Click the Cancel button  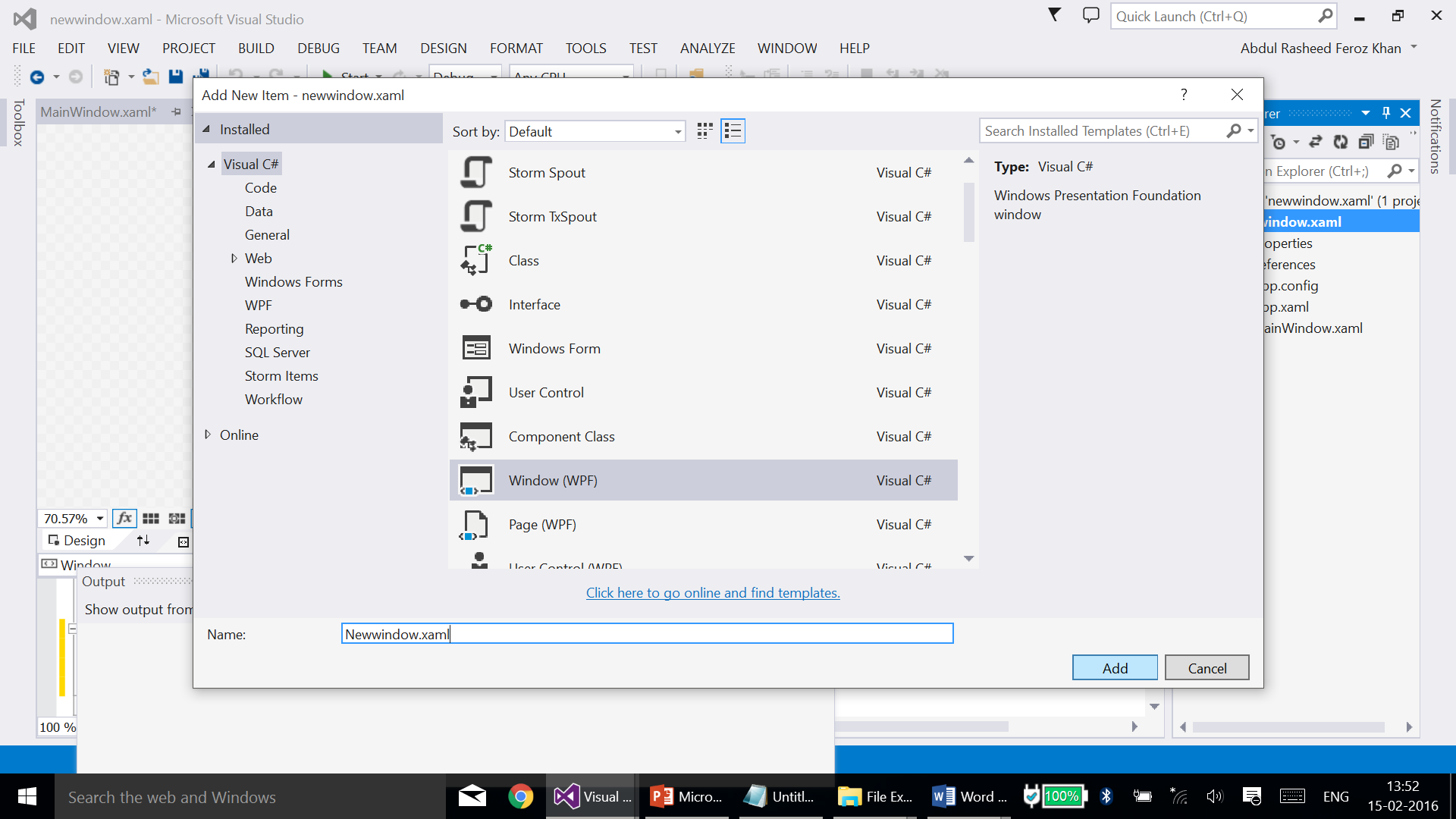click(1207, 668)
